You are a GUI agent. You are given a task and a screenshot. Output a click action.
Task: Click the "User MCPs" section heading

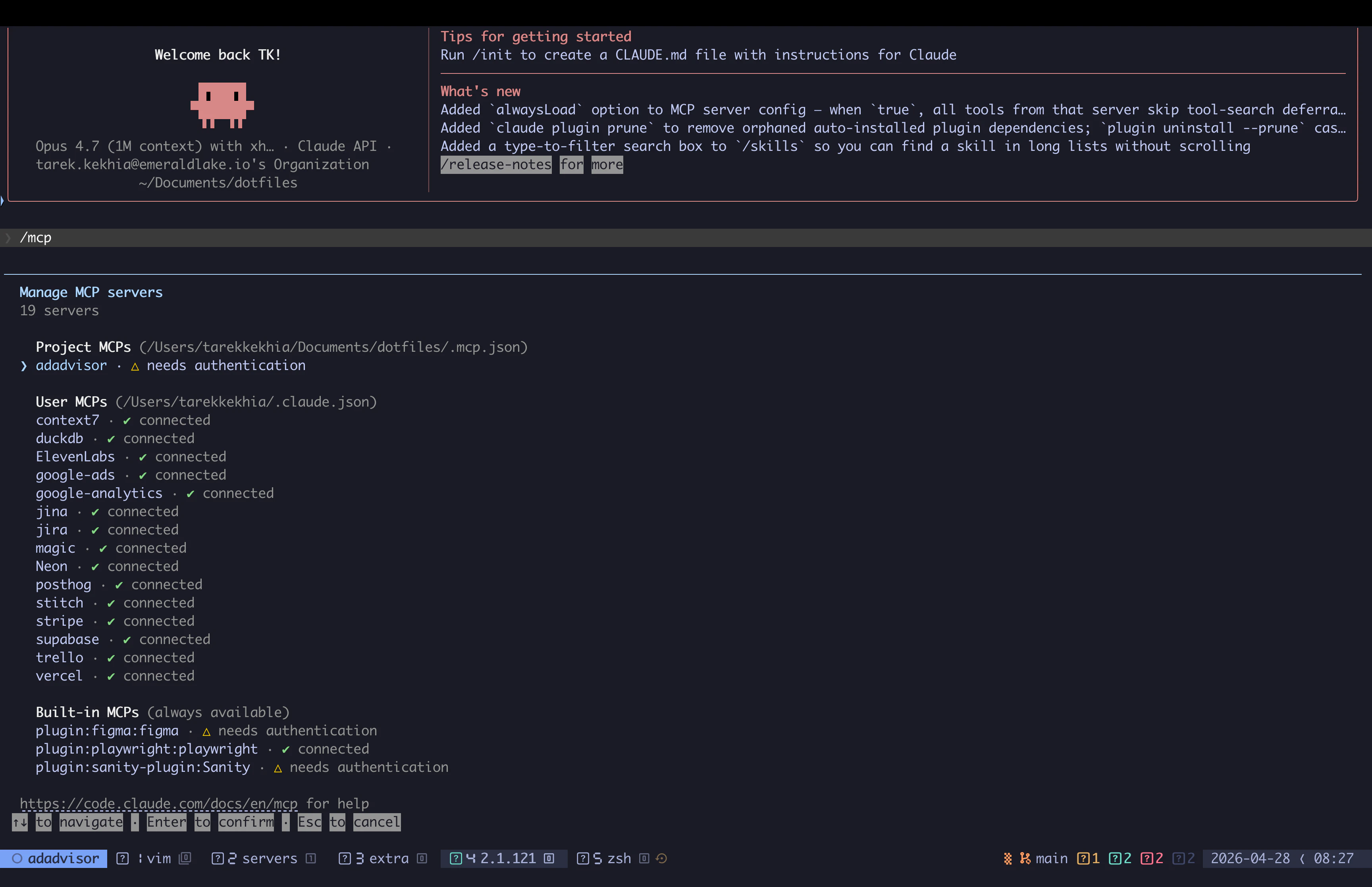coord(71,401)
